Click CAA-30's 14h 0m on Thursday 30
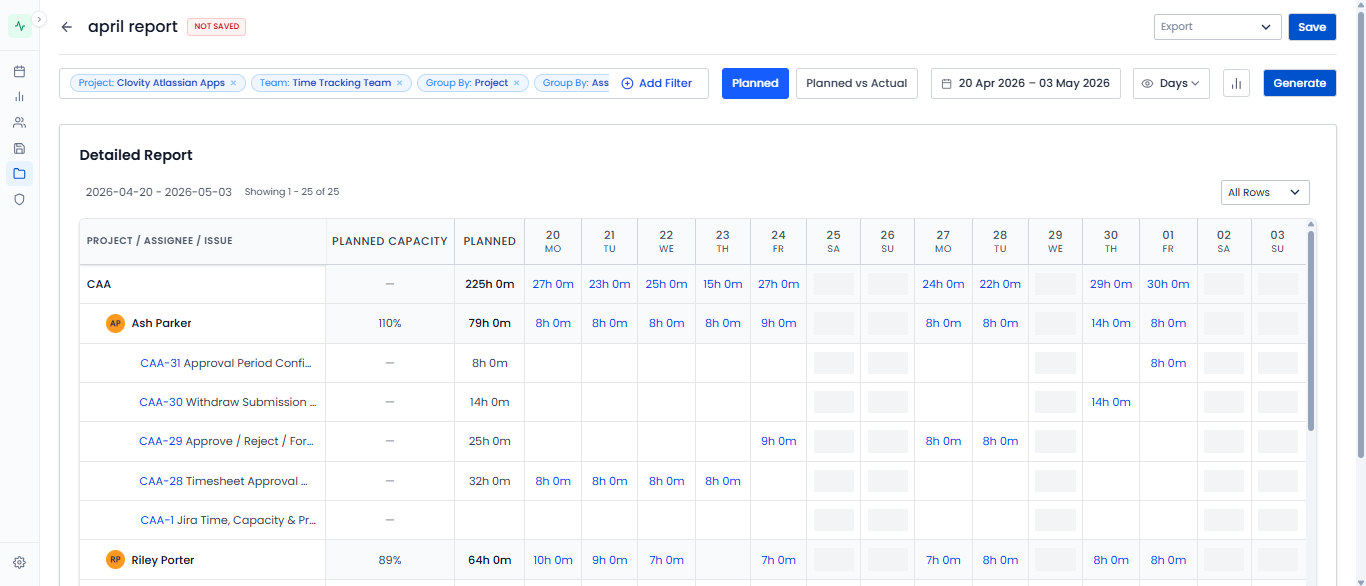 click(1111, 402)
